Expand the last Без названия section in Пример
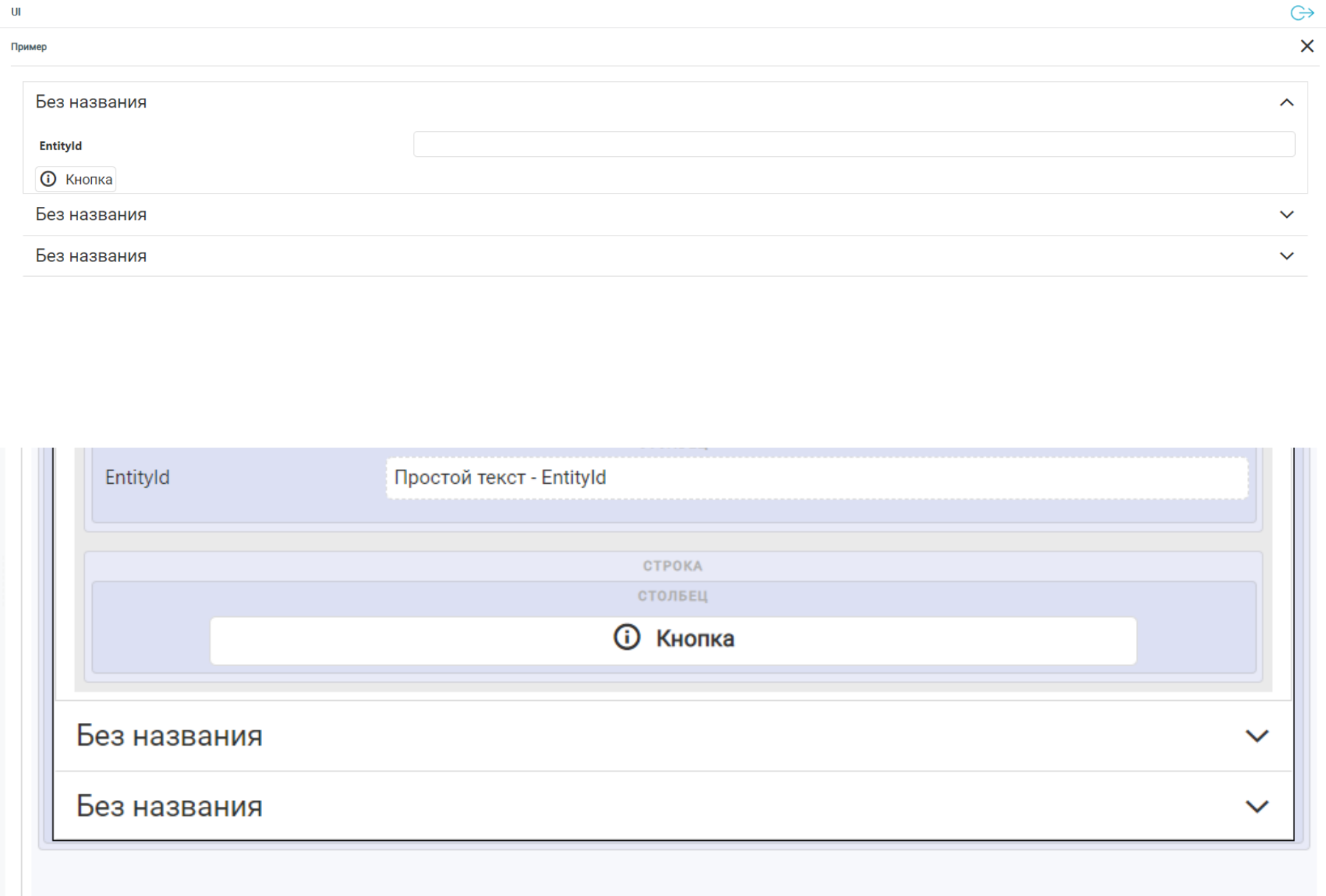The height and width of the screenshot is (896, 1326). [x=1286, y=256]
